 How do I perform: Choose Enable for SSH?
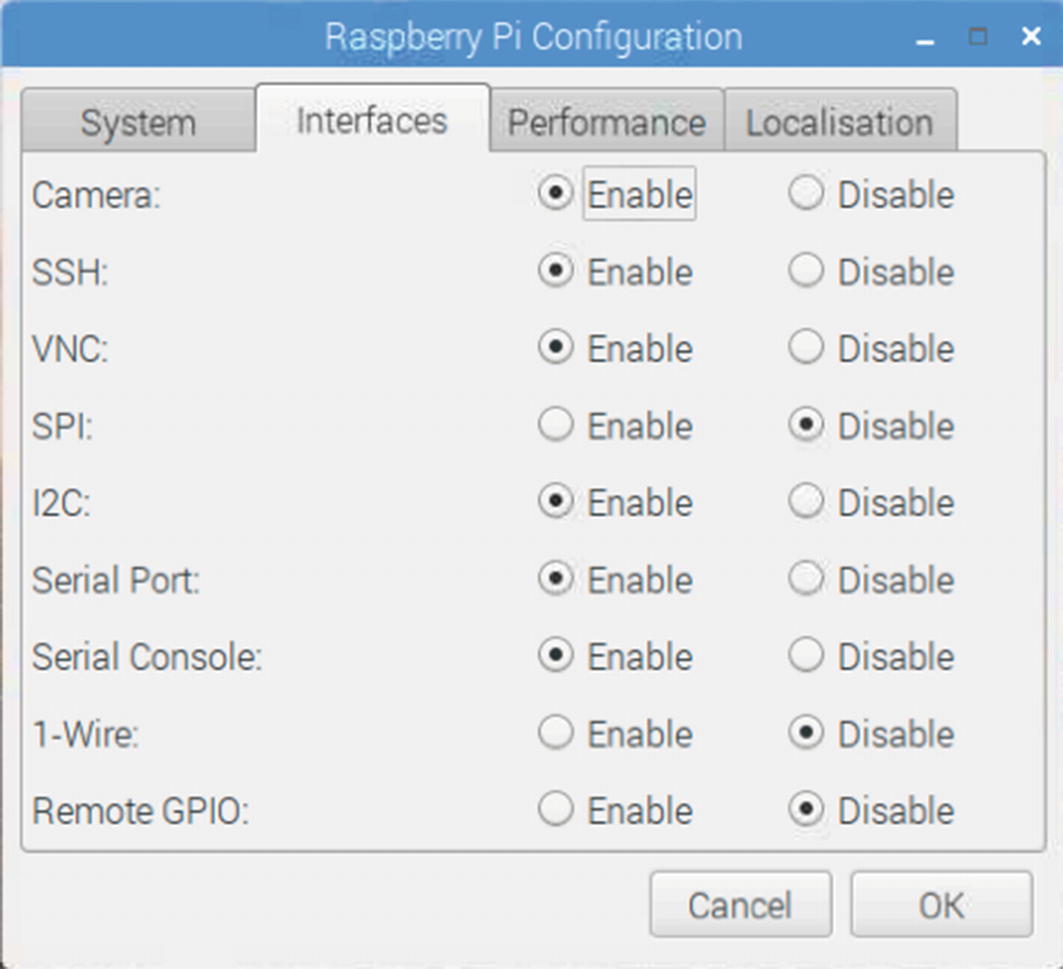(556, 271)
